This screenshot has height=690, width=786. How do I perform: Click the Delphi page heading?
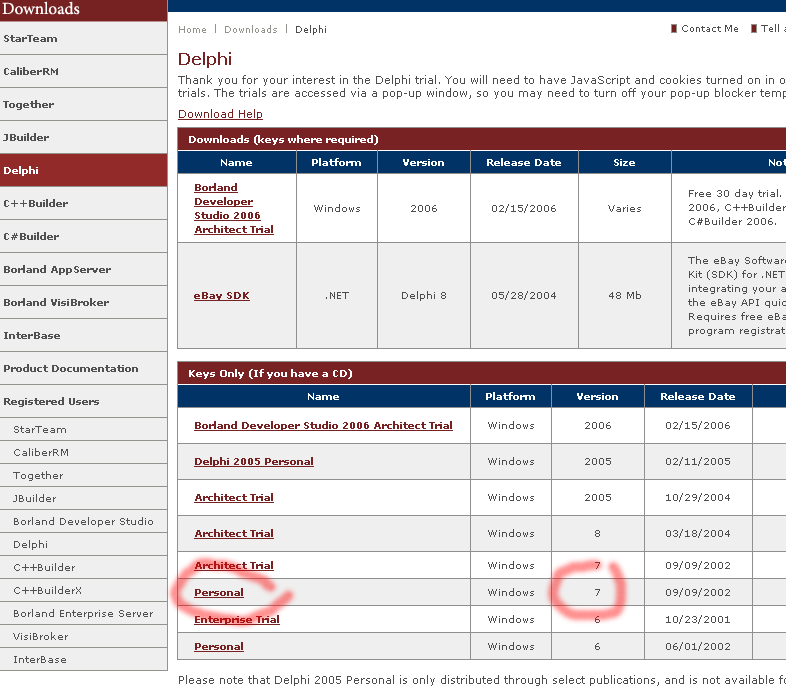click(x=205, y=59)
